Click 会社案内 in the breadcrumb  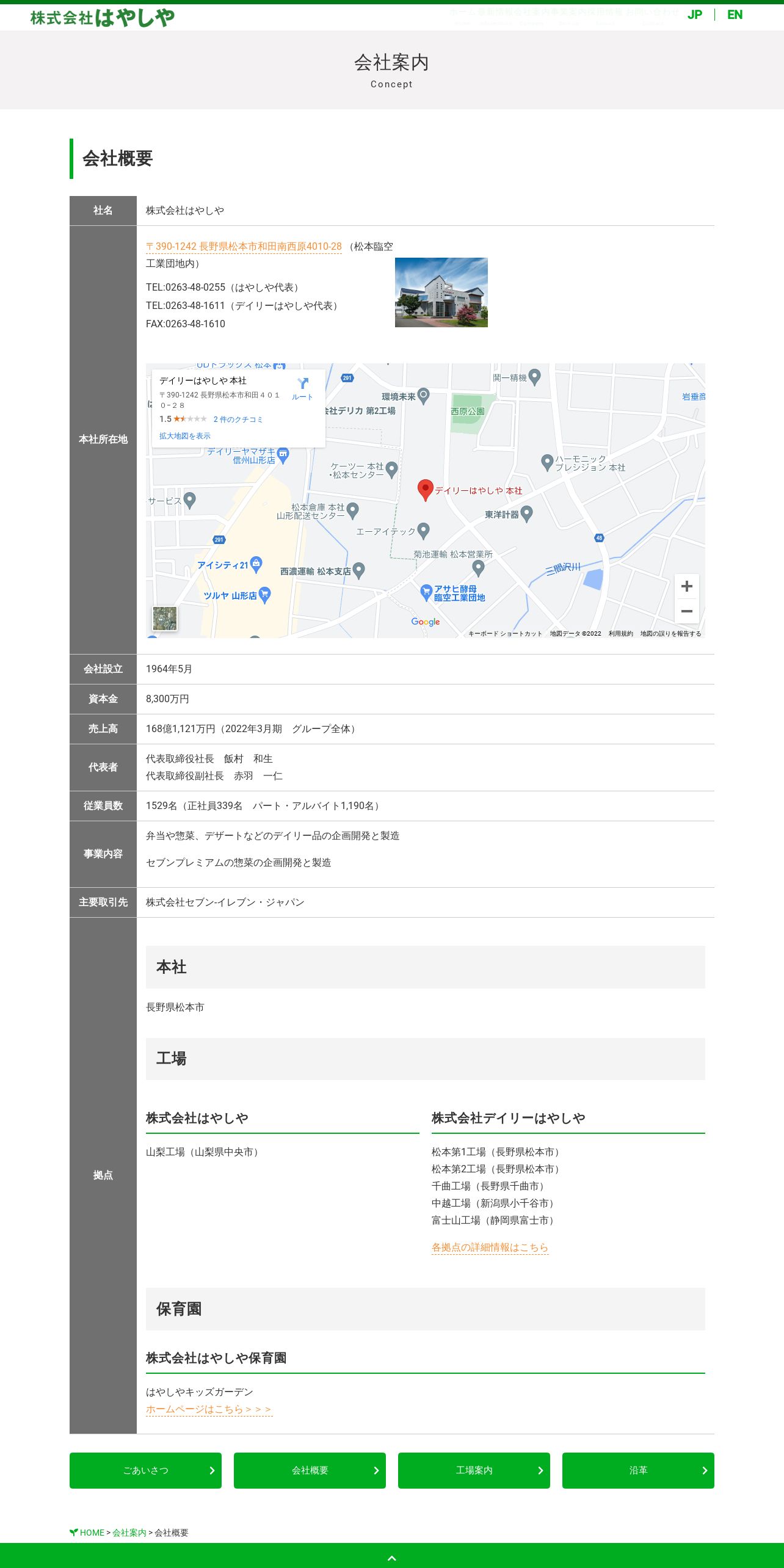(x=129, y=1533)
